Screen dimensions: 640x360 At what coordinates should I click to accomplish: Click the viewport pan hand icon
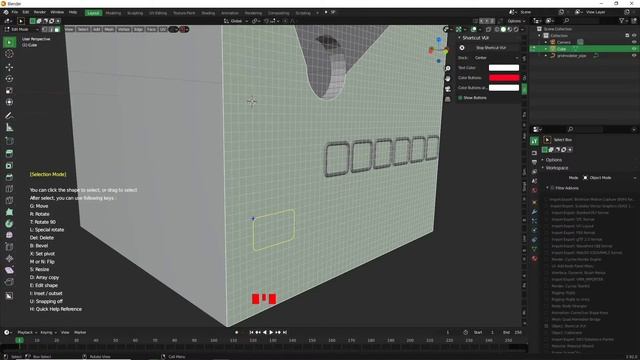point(448,78)
